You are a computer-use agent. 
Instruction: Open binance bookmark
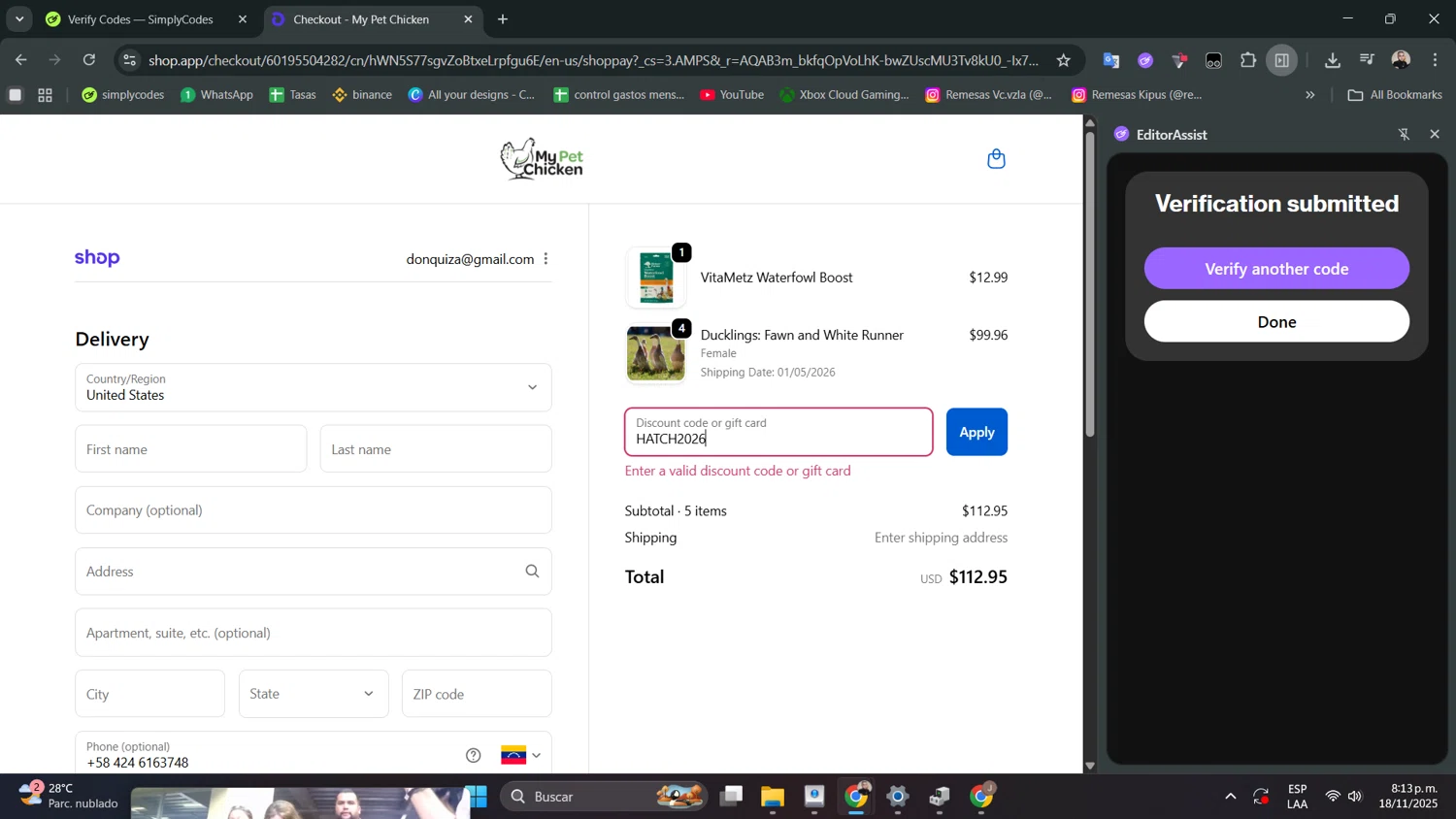362,95
